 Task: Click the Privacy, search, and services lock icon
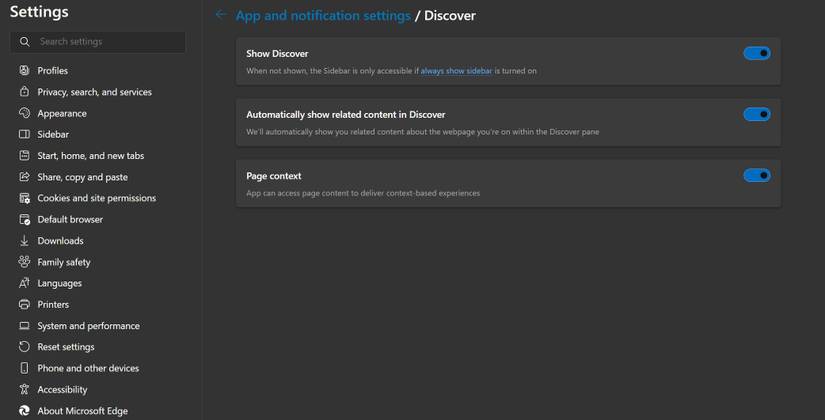coord(24,92)
